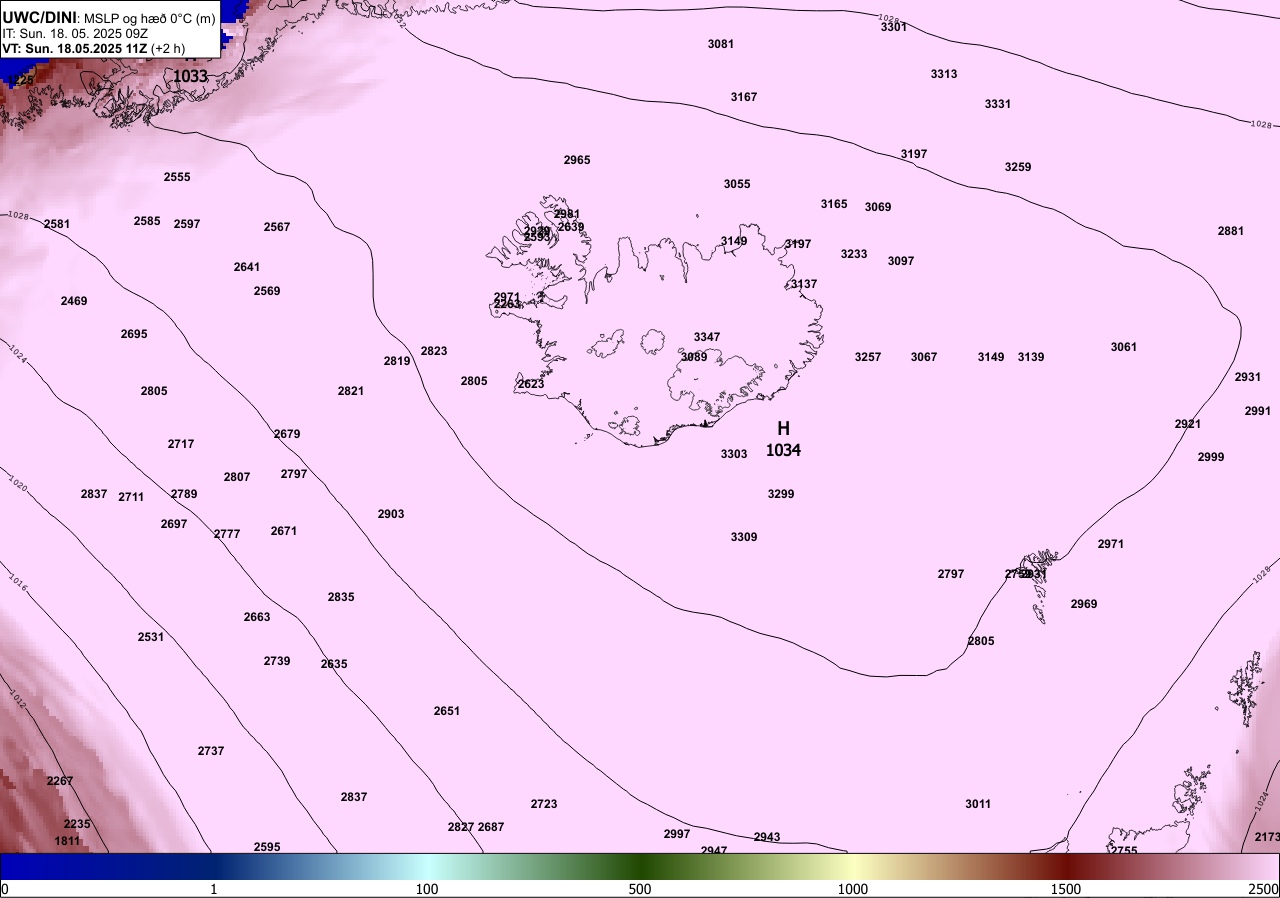Click the 2969 value near the Faroe Islands
The width and height of the screenshot is (1280, 898).
pyautogui.click(x=1084, y=604)
